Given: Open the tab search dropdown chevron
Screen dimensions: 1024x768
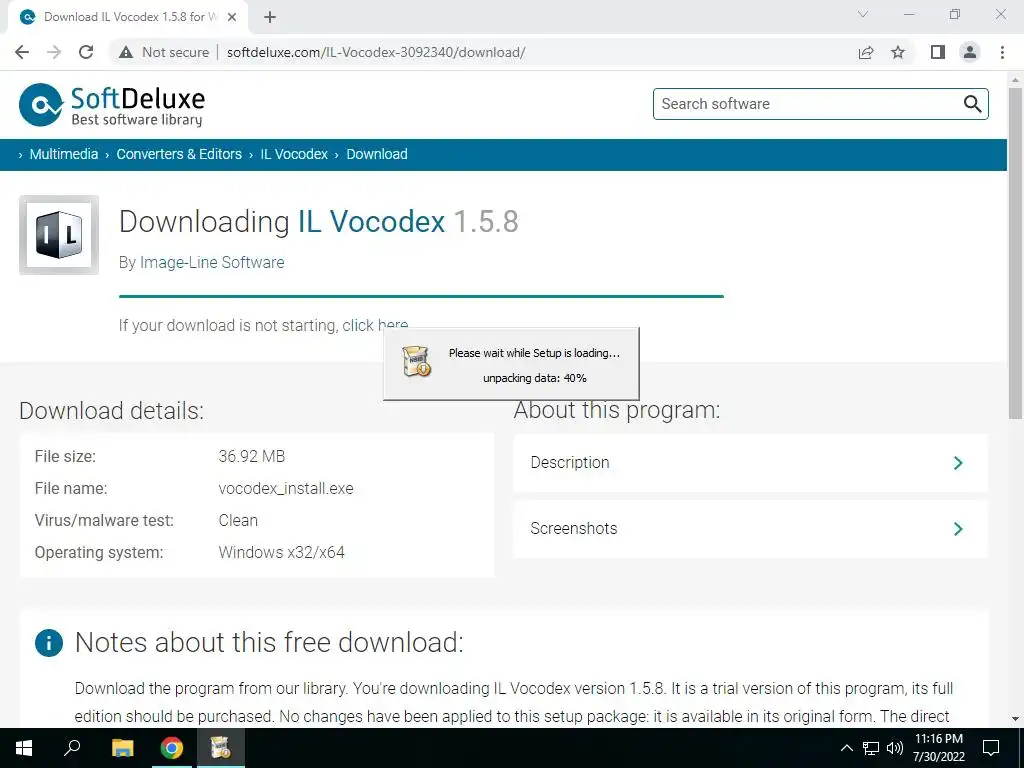Looking at the screenshot, I should pyautogui.click(x=863, y=14).
